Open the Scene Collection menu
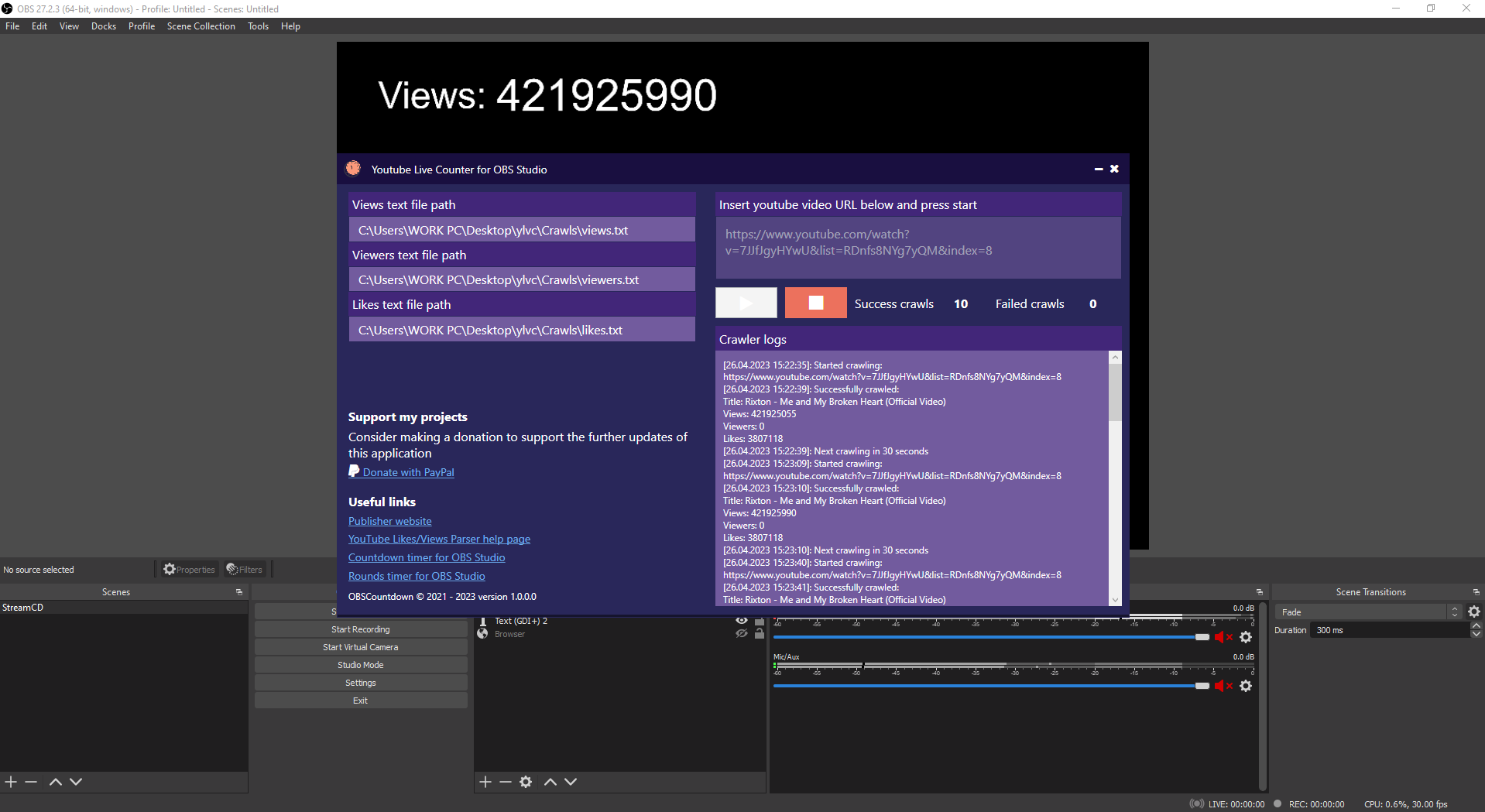This screenshot has height=812, width=1485. (201, 26)
